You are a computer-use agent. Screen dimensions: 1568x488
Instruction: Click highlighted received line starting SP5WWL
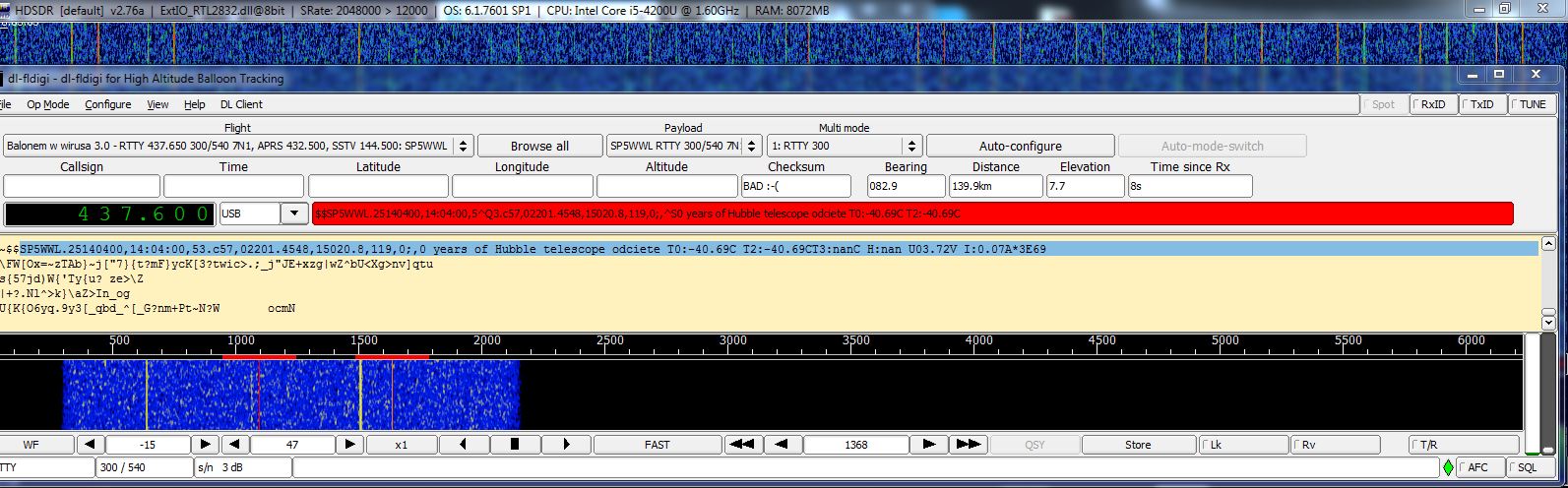(779, 249)
